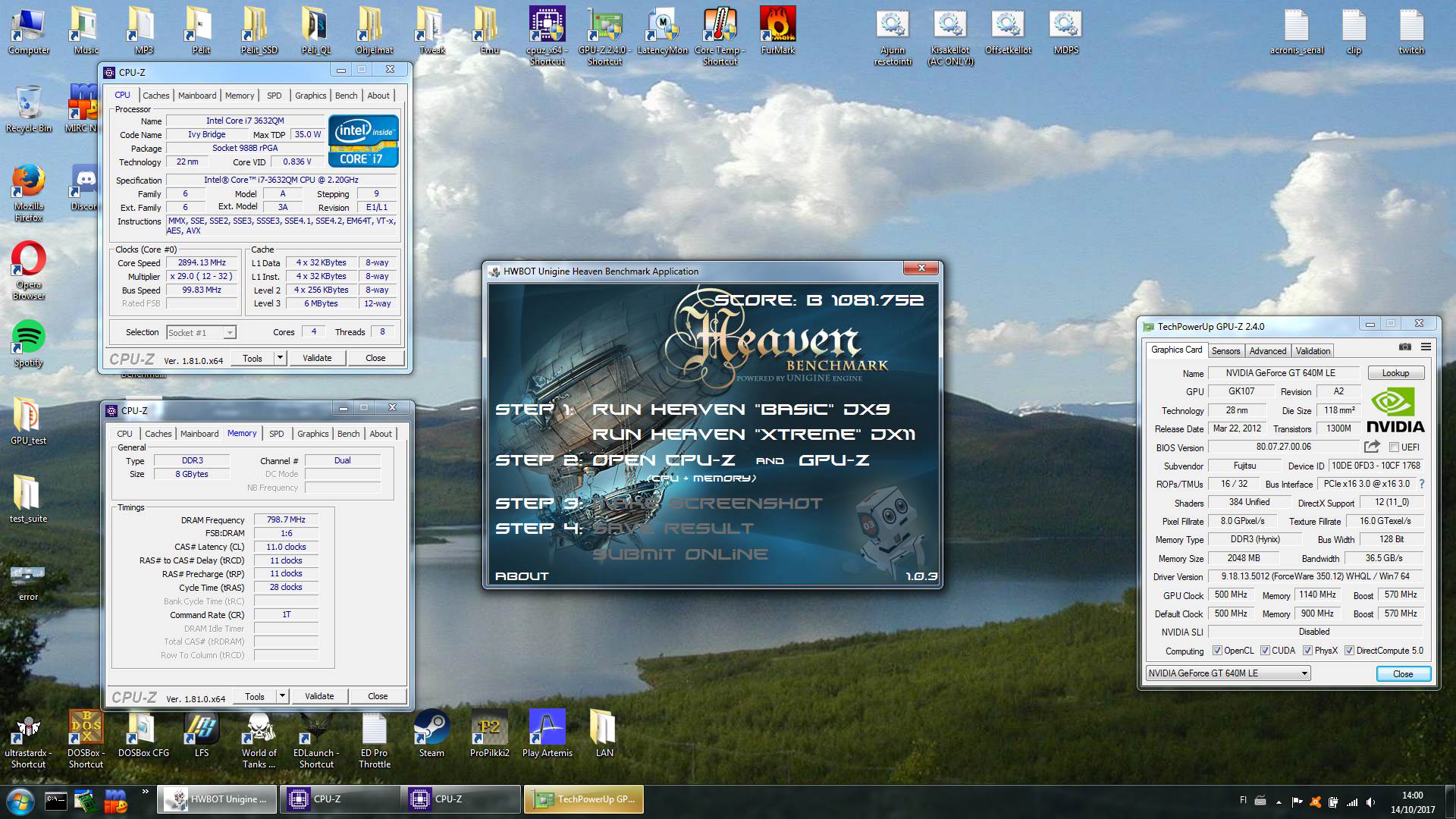
Task: Click the Lookup button in GPU-Z
Action: click(x=1395, y=373)
